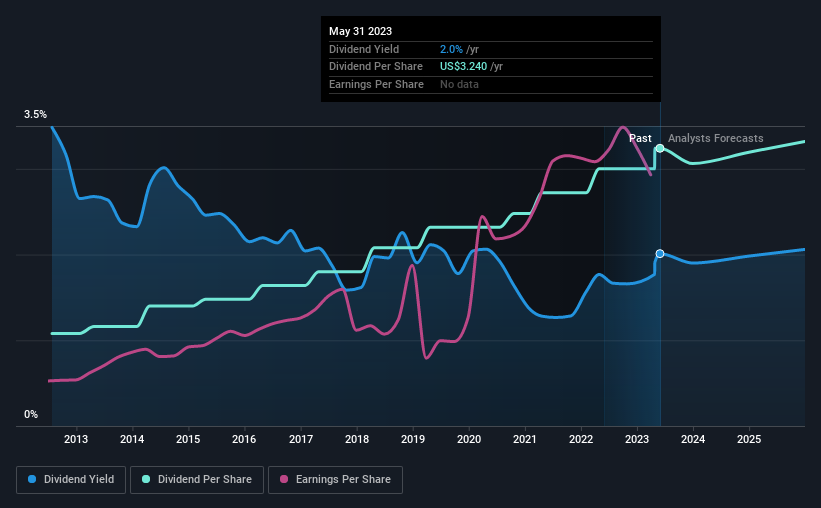821x508 pixels.
Task: Click the May 31 2023 tooltip header
Action: coord(360,31)
